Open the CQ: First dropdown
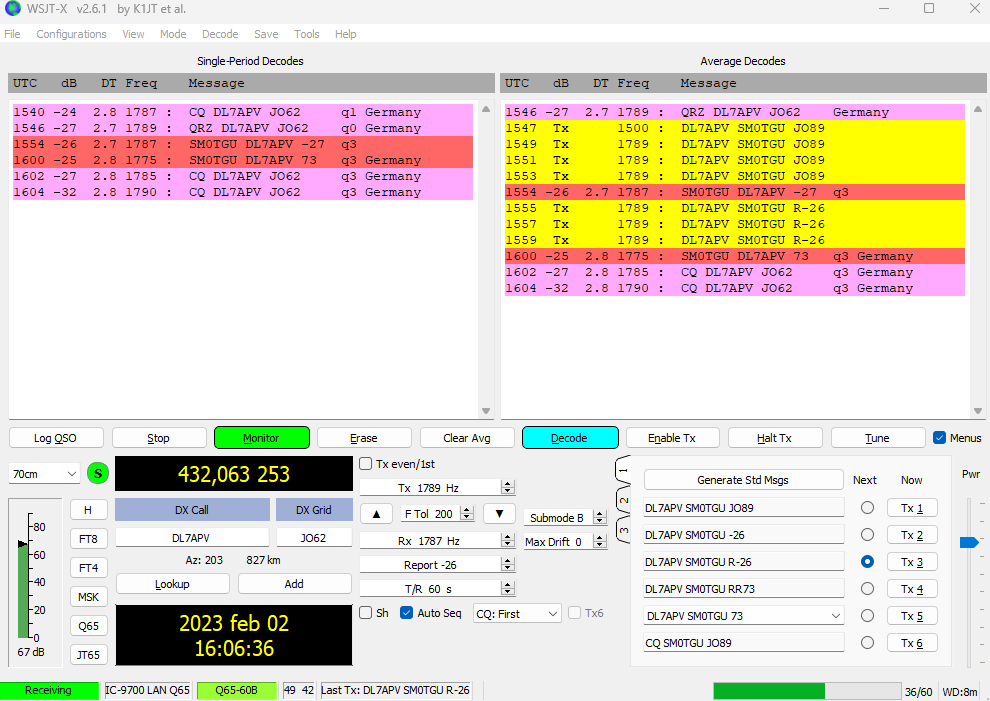This screenshot has height=701, width=990. click(x=517, y=614)
